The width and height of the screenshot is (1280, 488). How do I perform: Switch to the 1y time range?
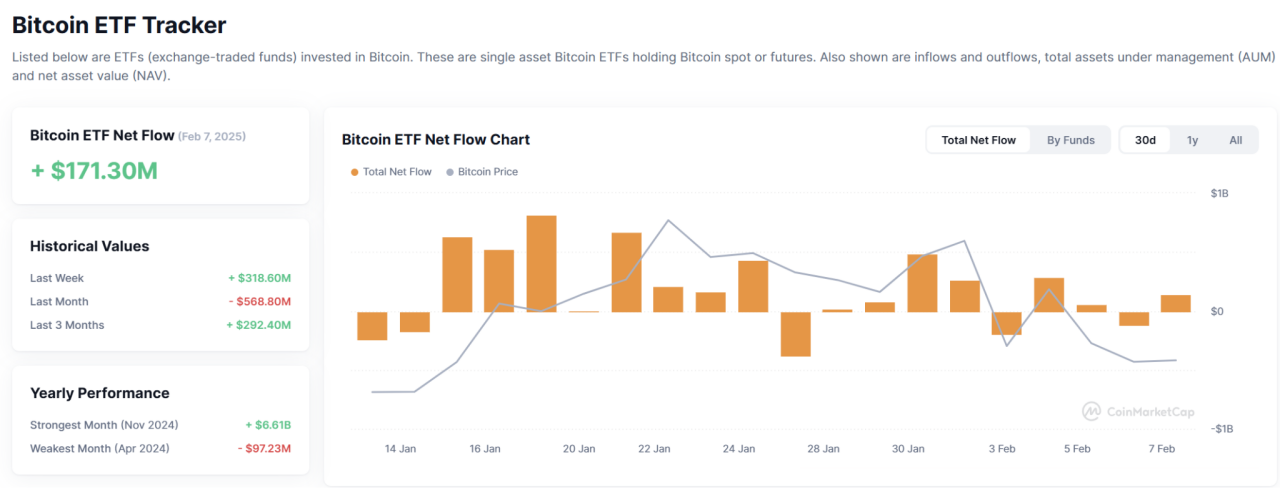tap(1192, 140)
